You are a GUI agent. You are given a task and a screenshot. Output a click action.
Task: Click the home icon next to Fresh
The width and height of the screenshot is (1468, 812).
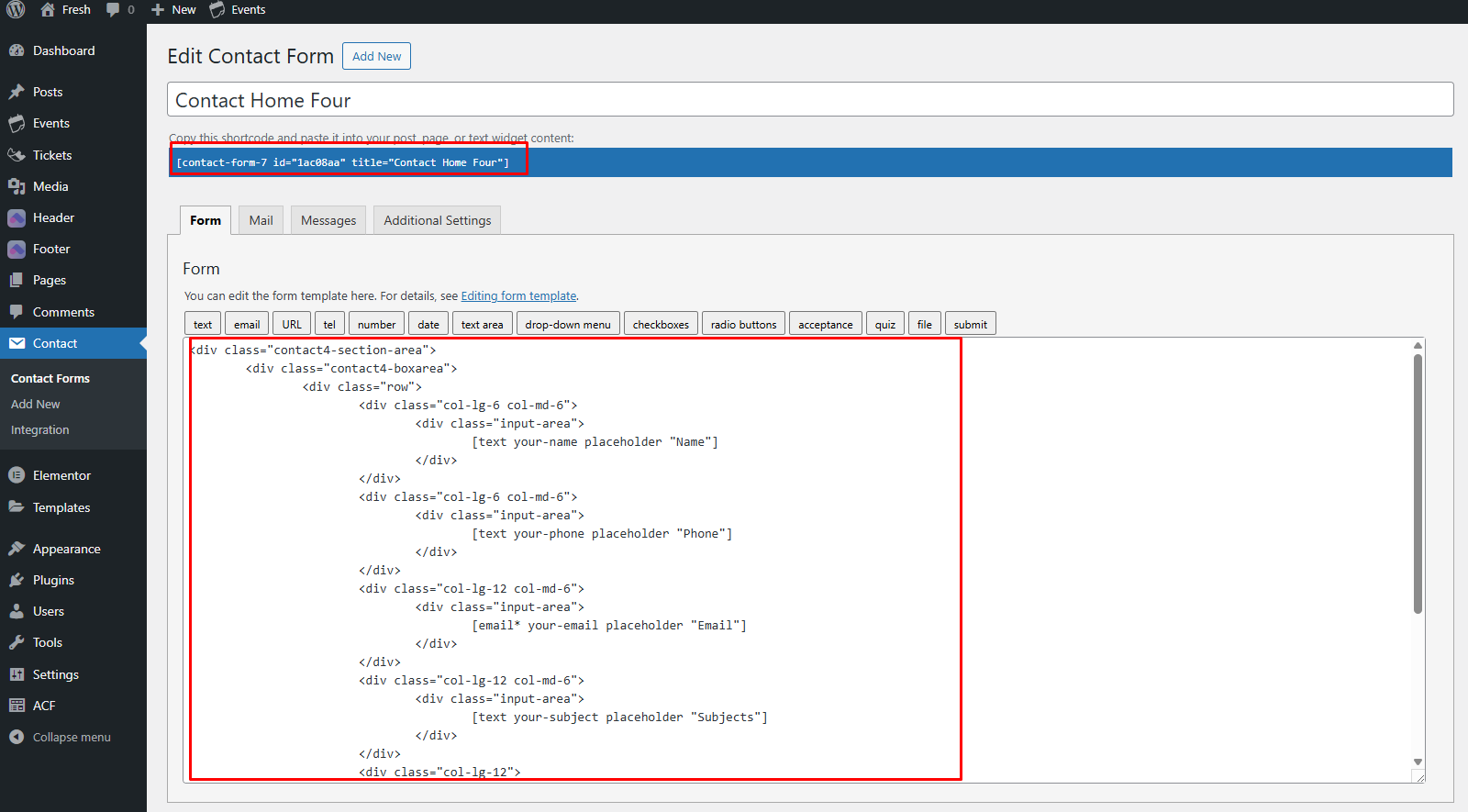[48, 9]
